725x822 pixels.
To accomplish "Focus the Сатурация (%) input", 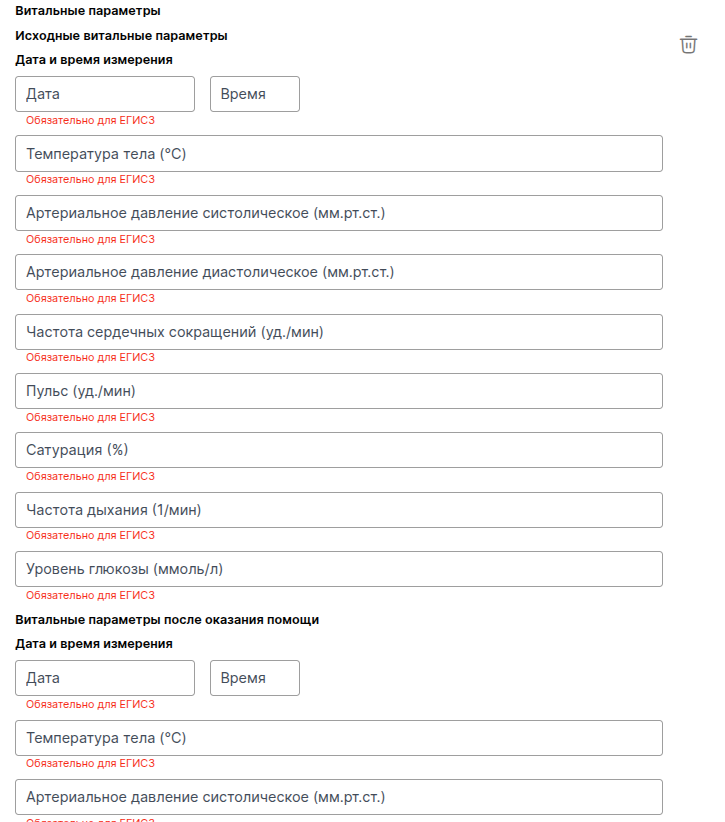I will pyautogui.click(x=339, y=450).
